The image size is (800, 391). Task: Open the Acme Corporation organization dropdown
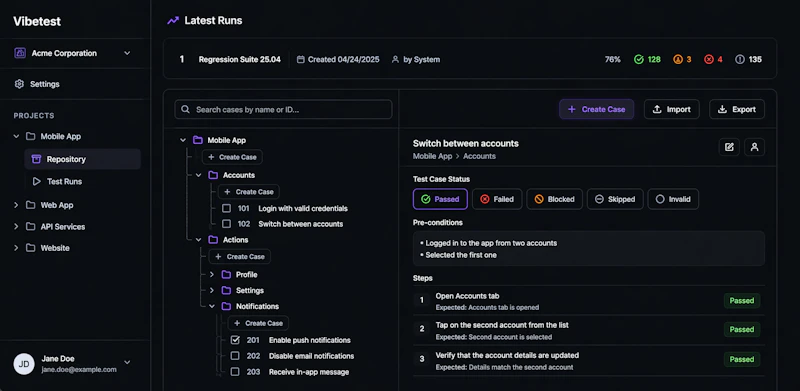(x=128, y=53)
